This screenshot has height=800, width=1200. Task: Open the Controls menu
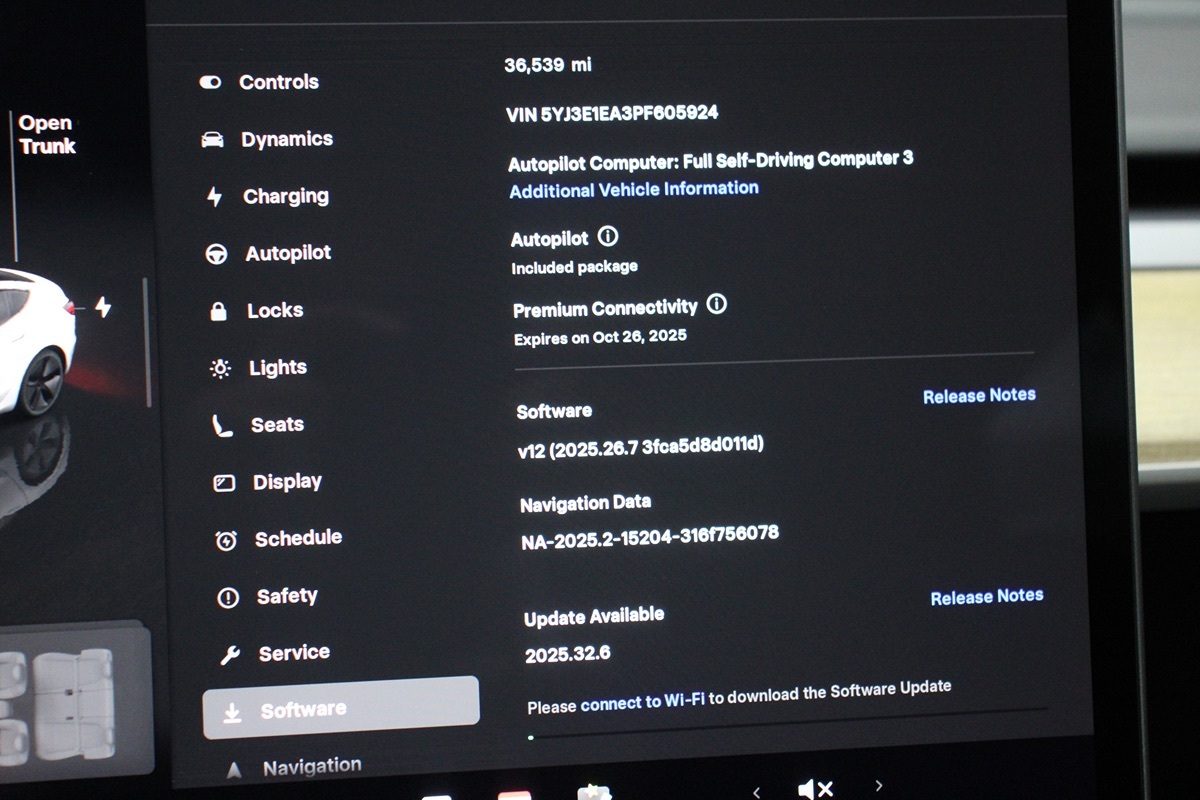[x=278, y=82]
